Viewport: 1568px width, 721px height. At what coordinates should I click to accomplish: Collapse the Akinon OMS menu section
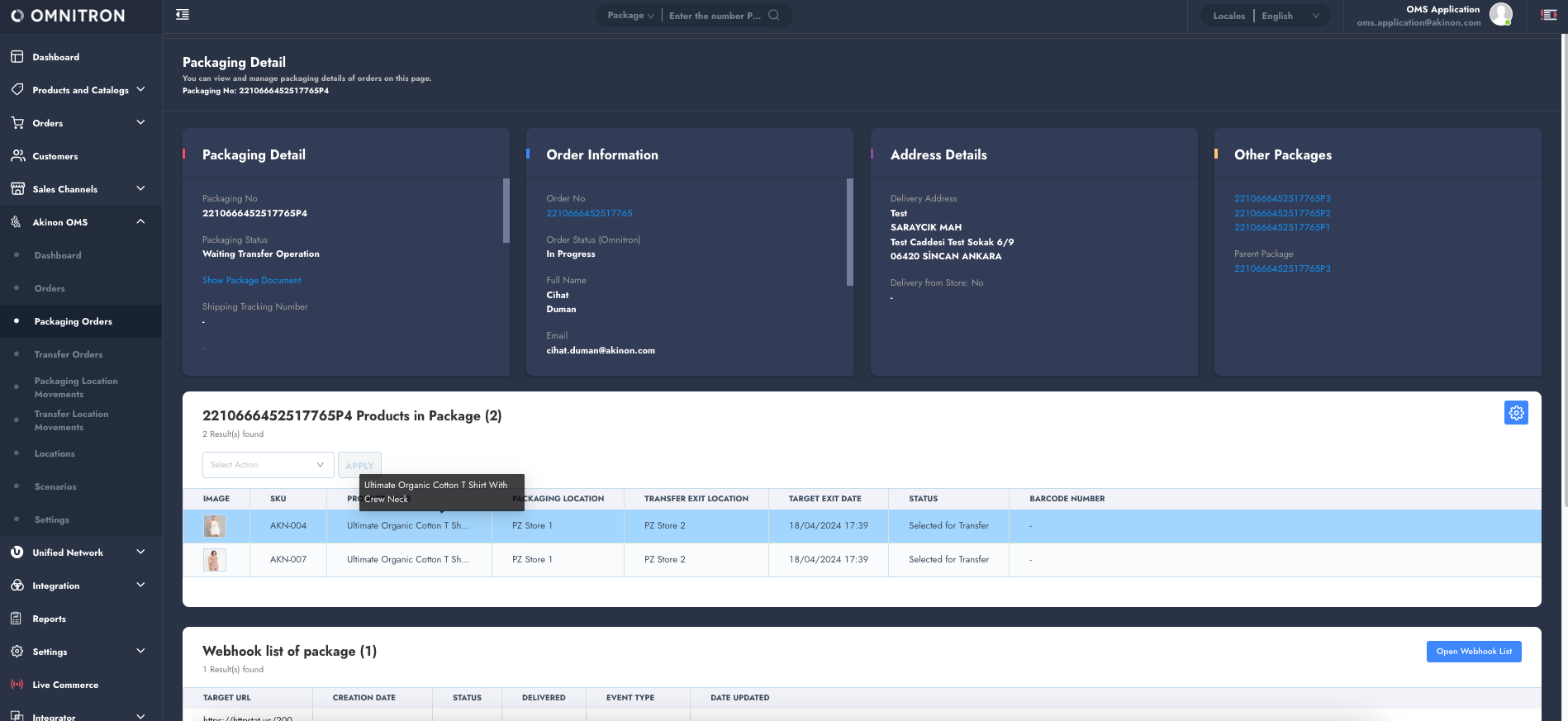(x=140, y=221)
